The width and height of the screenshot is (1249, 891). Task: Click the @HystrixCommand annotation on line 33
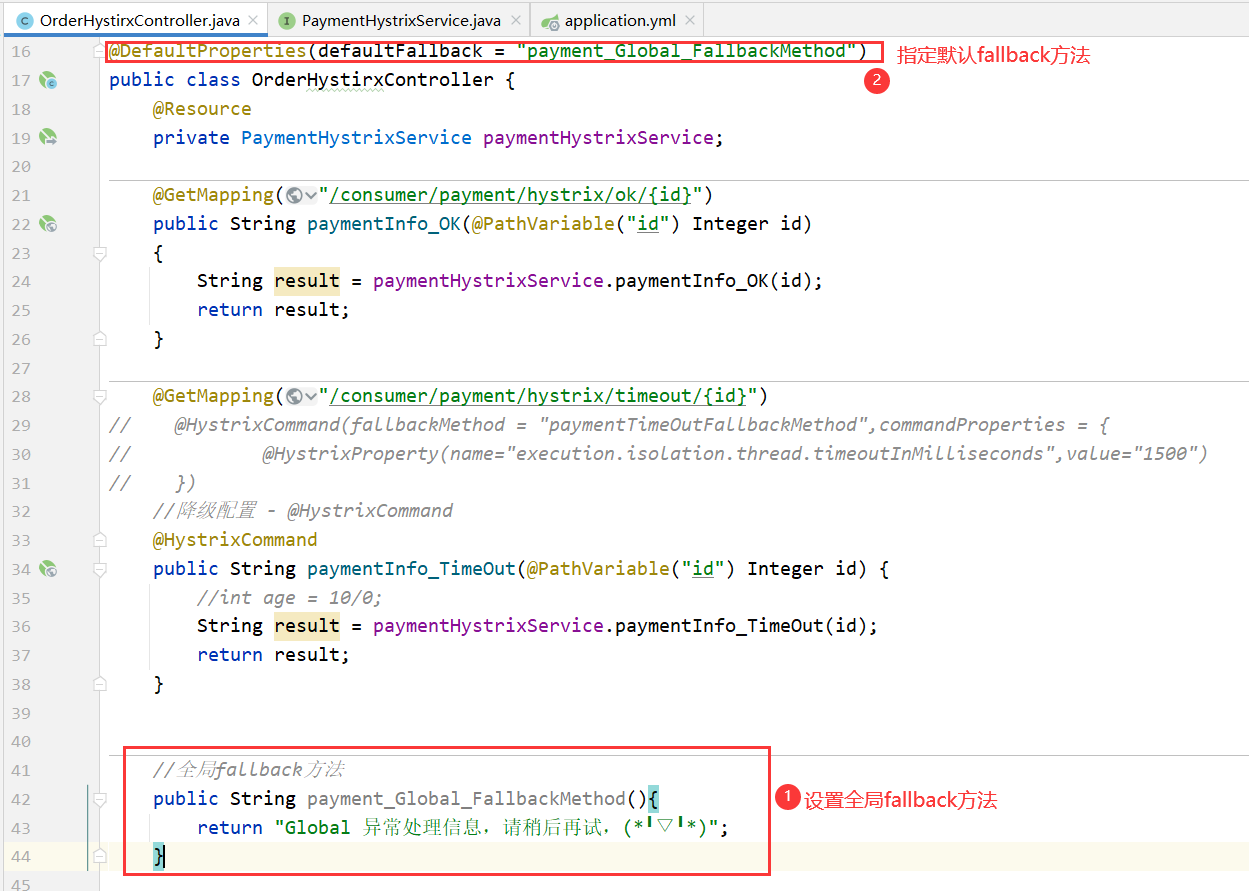[x=235, y=540]
